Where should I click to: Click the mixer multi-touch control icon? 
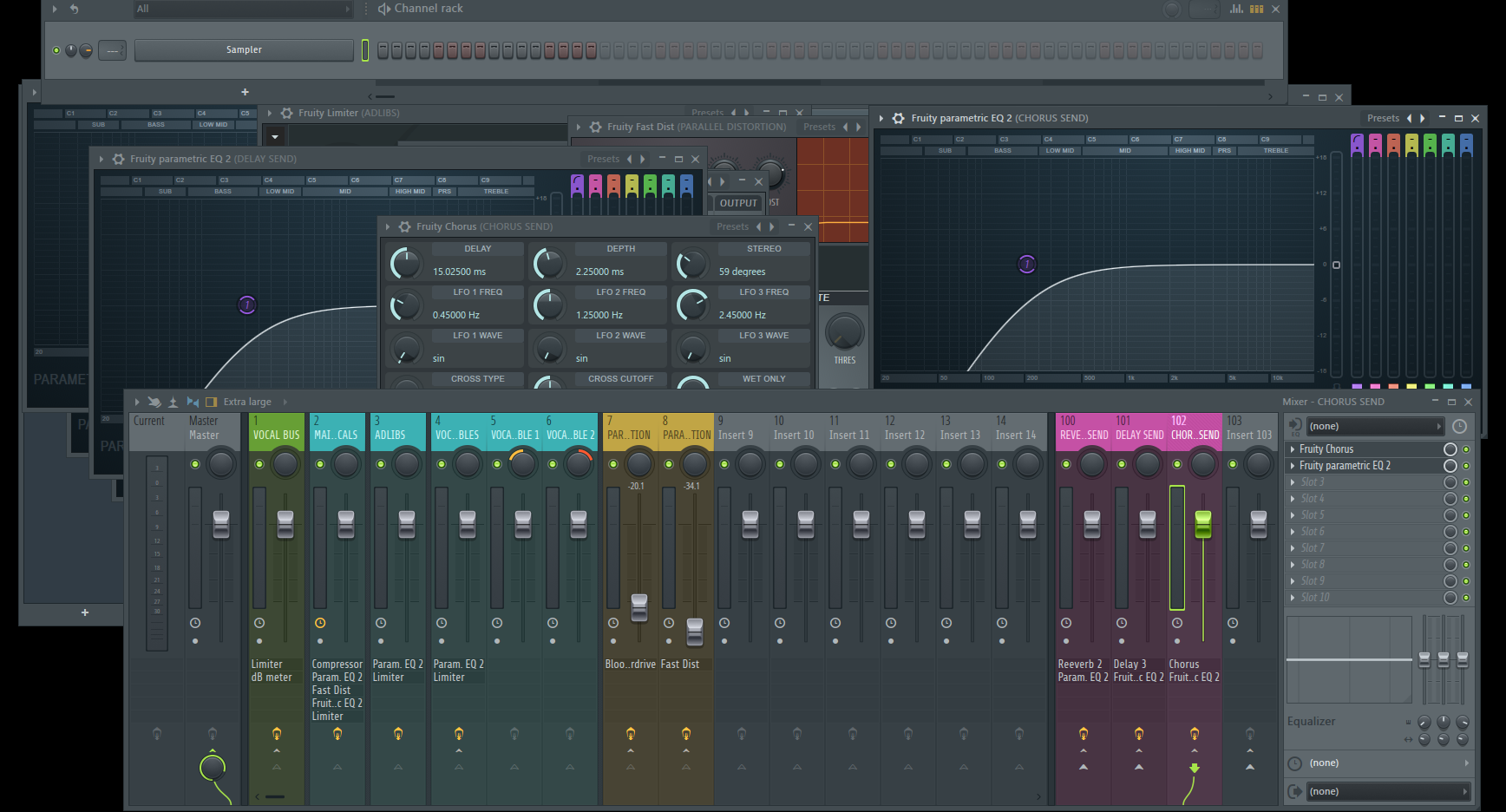click(154, 402)
